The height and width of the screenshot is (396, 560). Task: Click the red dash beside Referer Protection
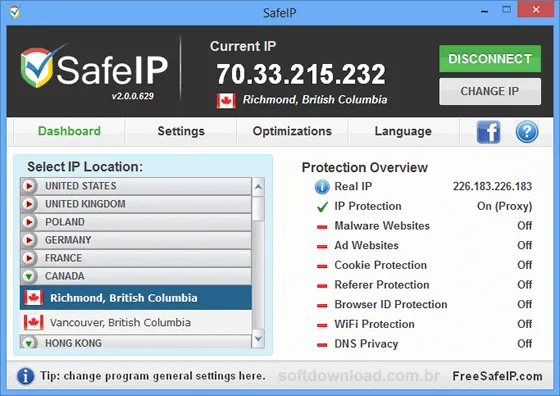point(322,286)
